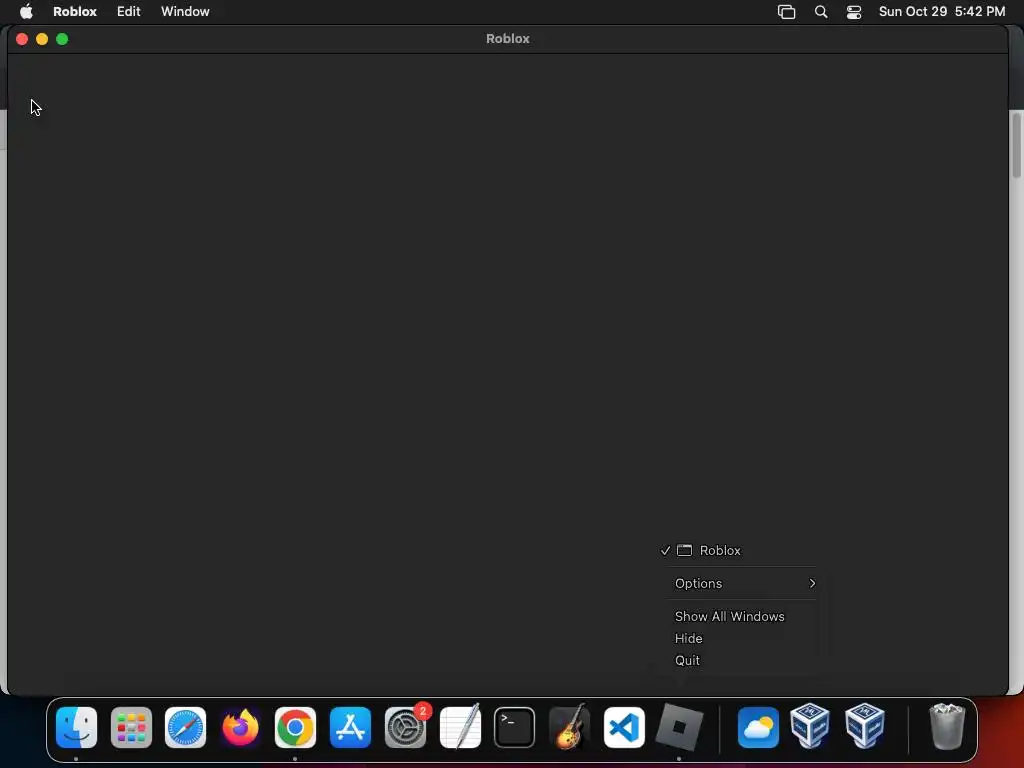Minimize the Roblox window with yellow button
1024x768 pixels.
point(42,39)
